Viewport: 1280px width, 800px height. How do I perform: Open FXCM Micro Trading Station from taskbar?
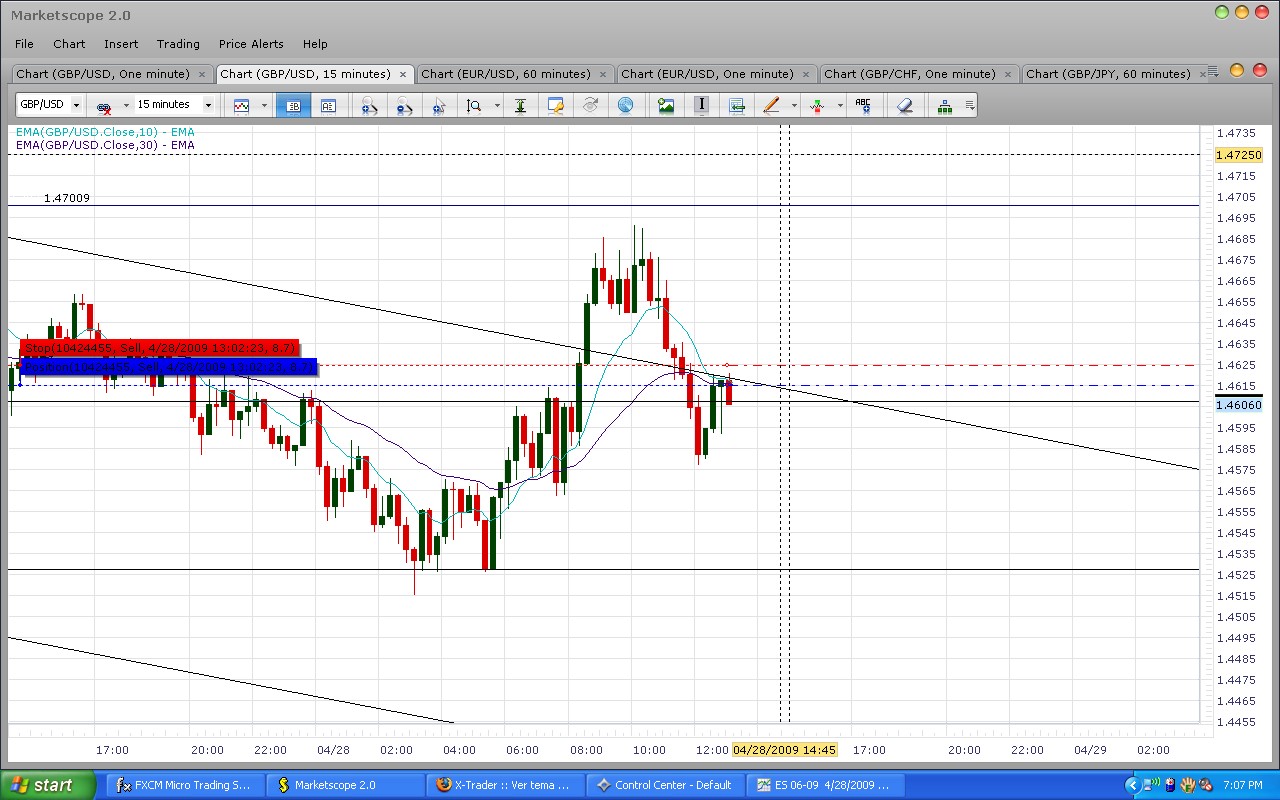tap(185, 785)
